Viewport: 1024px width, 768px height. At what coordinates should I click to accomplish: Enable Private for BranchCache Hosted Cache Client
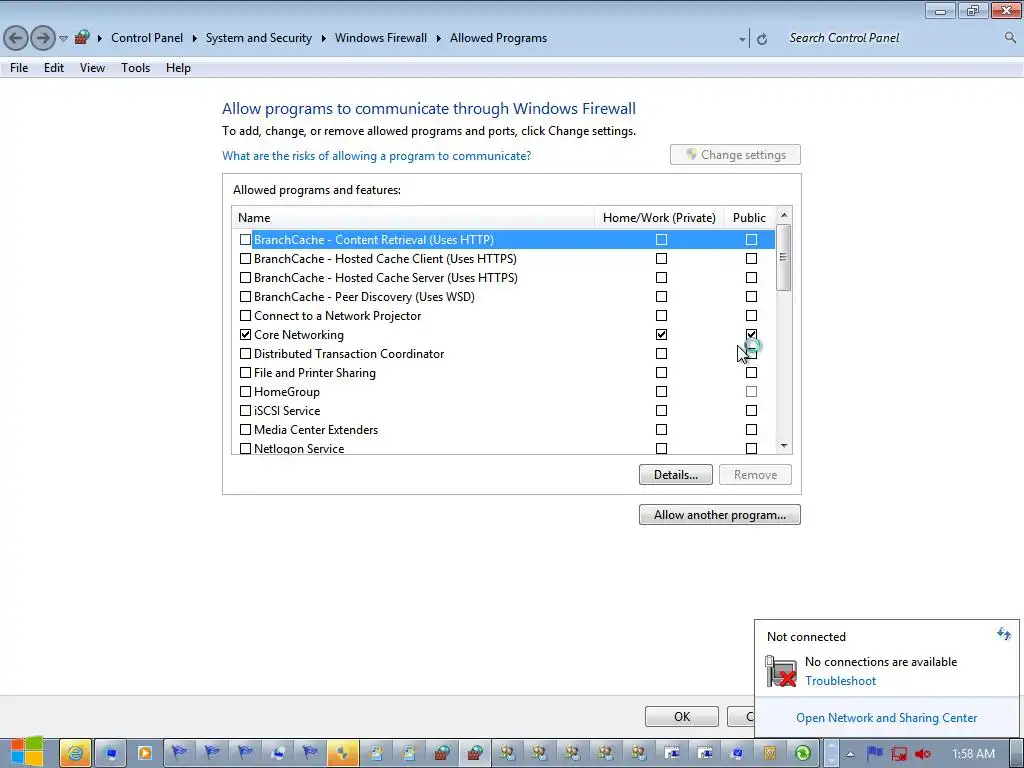point(662,259)
